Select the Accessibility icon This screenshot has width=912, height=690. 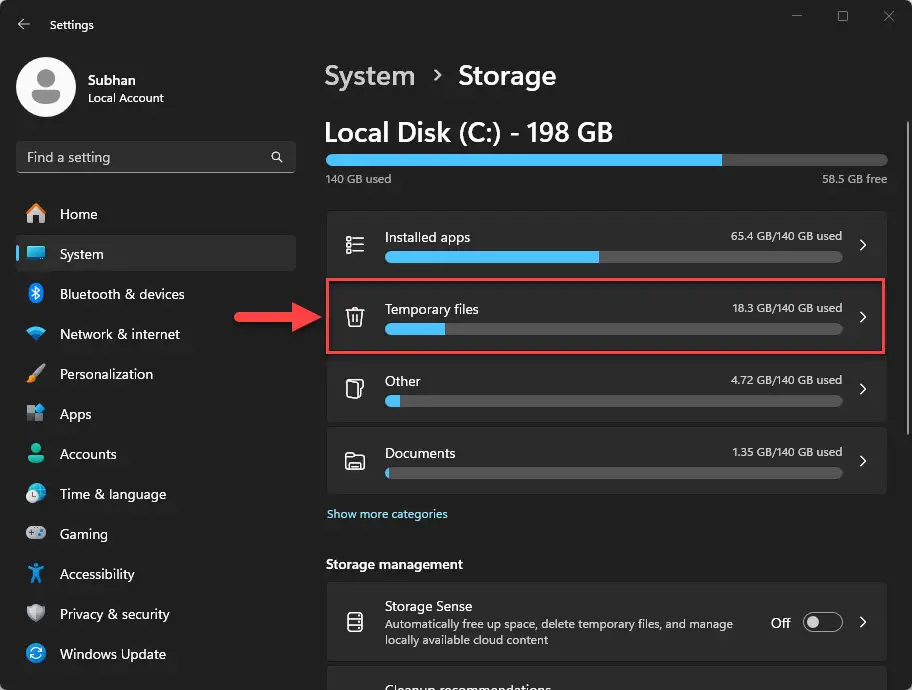(x=44, y=573)
